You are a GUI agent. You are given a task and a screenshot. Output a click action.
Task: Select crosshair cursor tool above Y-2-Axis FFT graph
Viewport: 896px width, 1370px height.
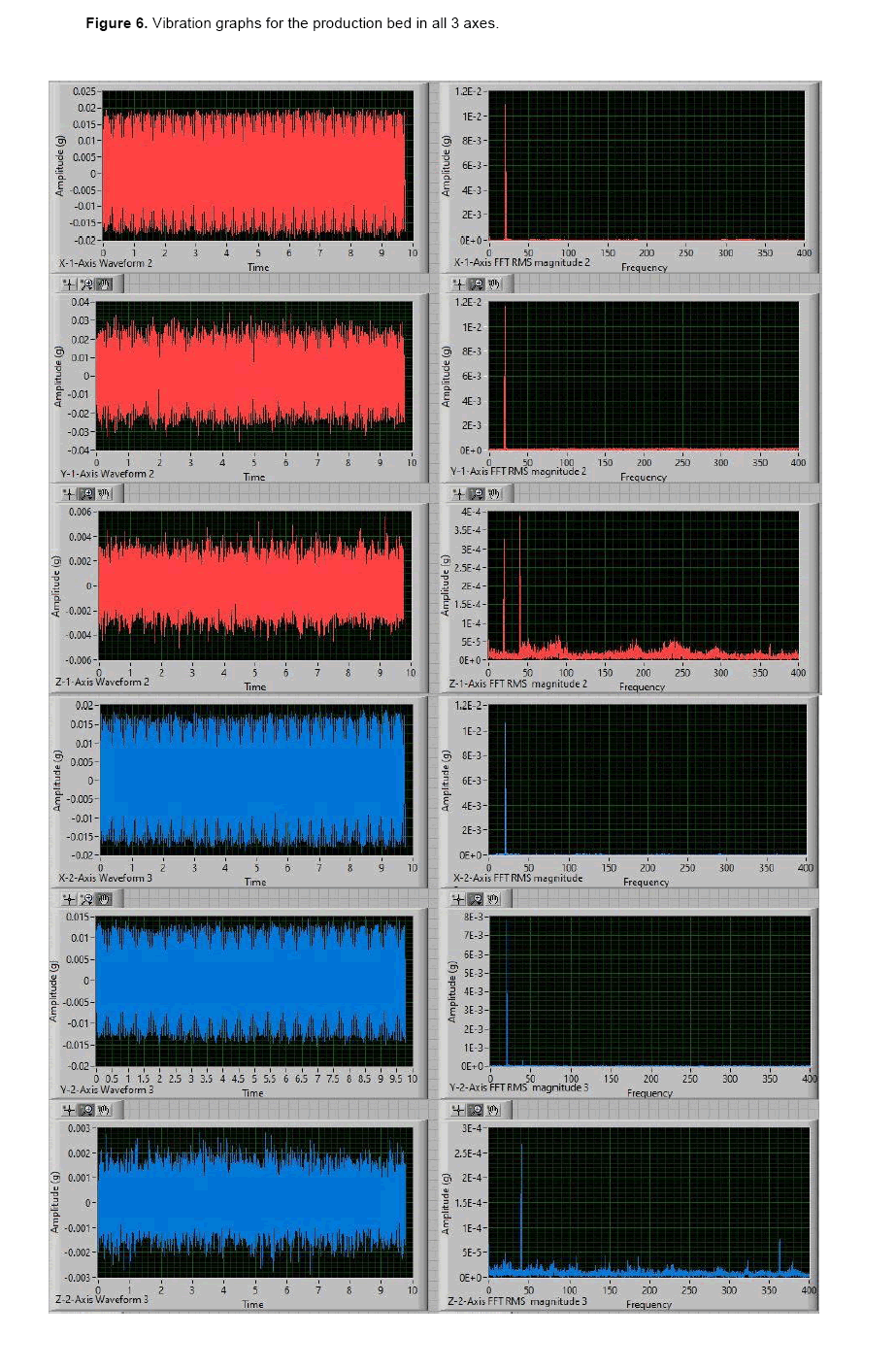[459, 899]
